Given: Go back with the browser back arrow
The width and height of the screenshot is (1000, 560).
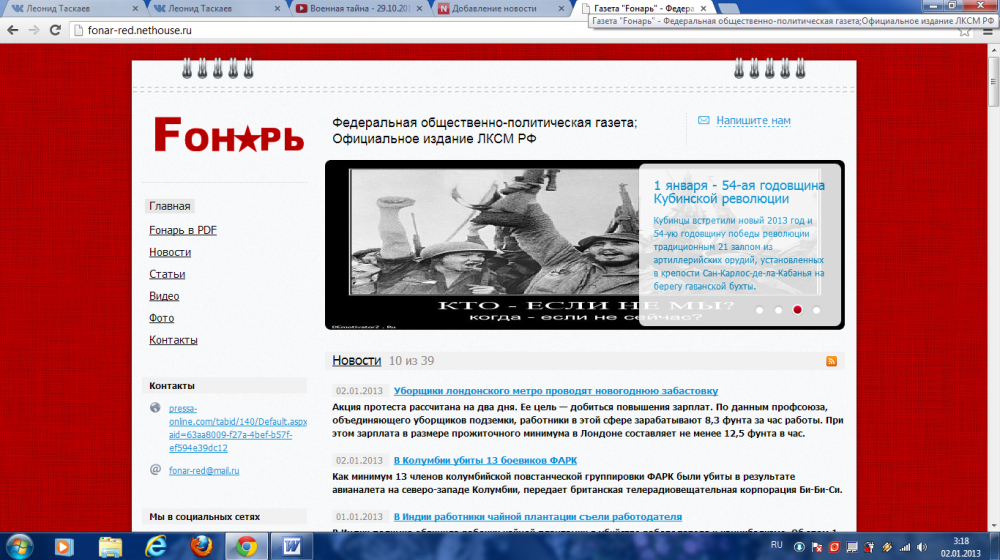Looking at the screenshot, I should pyautogui.click(x=13, y=30).
